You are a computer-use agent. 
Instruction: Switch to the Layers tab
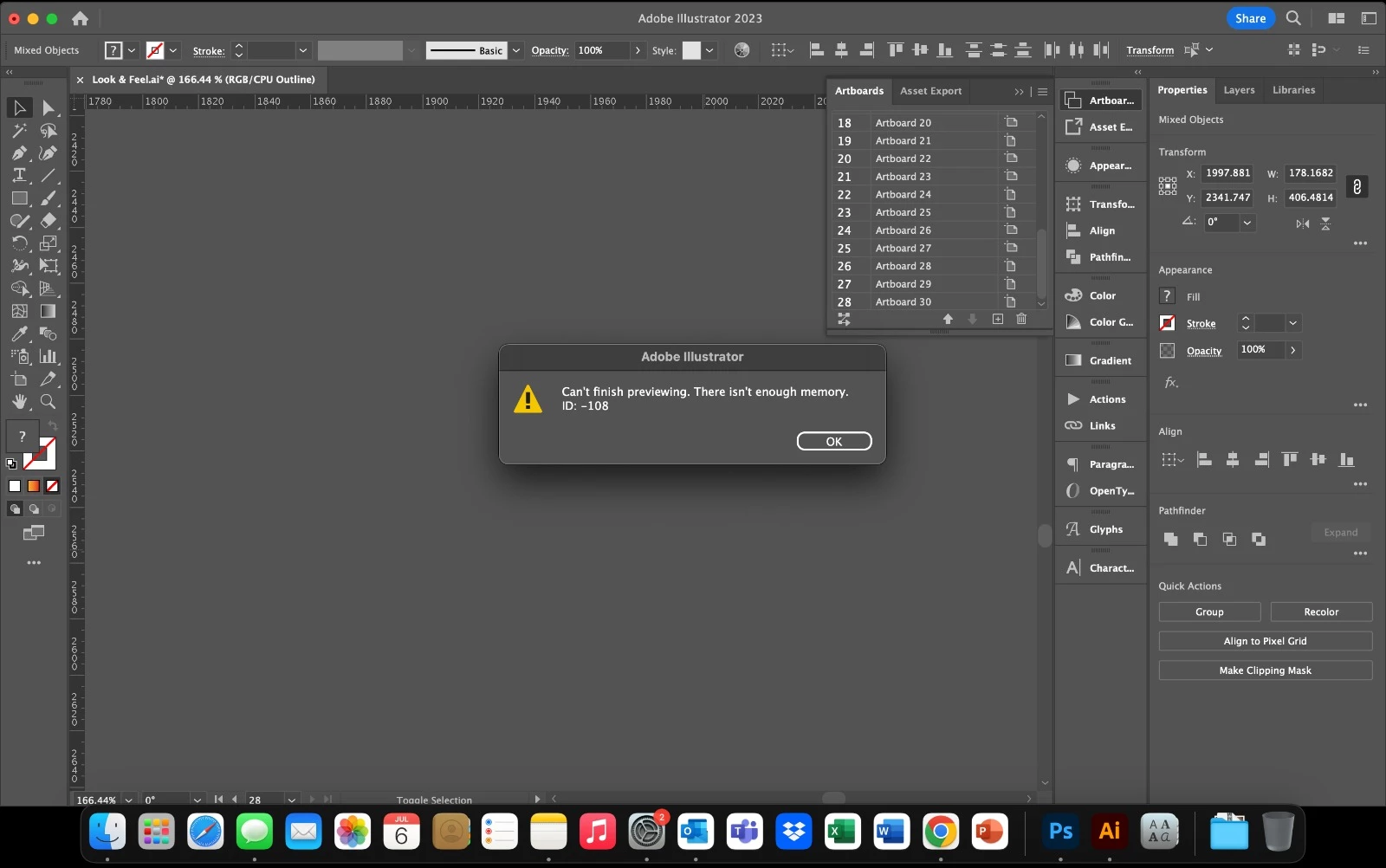tap(1239, 90)
